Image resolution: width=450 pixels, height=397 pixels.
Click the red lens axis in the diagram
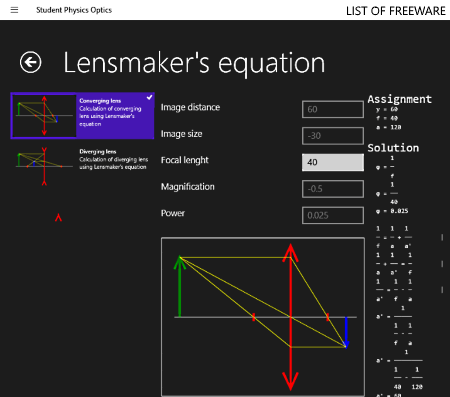tap(290, 317)
